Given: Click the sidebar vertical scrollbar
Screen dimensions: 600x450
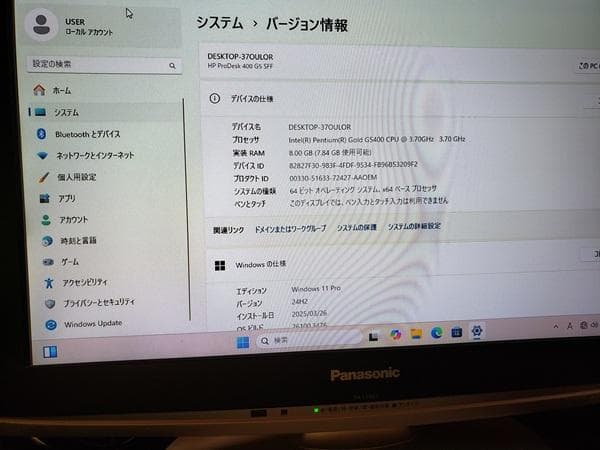Looking at the screenshot, I should tap(187, 209).
